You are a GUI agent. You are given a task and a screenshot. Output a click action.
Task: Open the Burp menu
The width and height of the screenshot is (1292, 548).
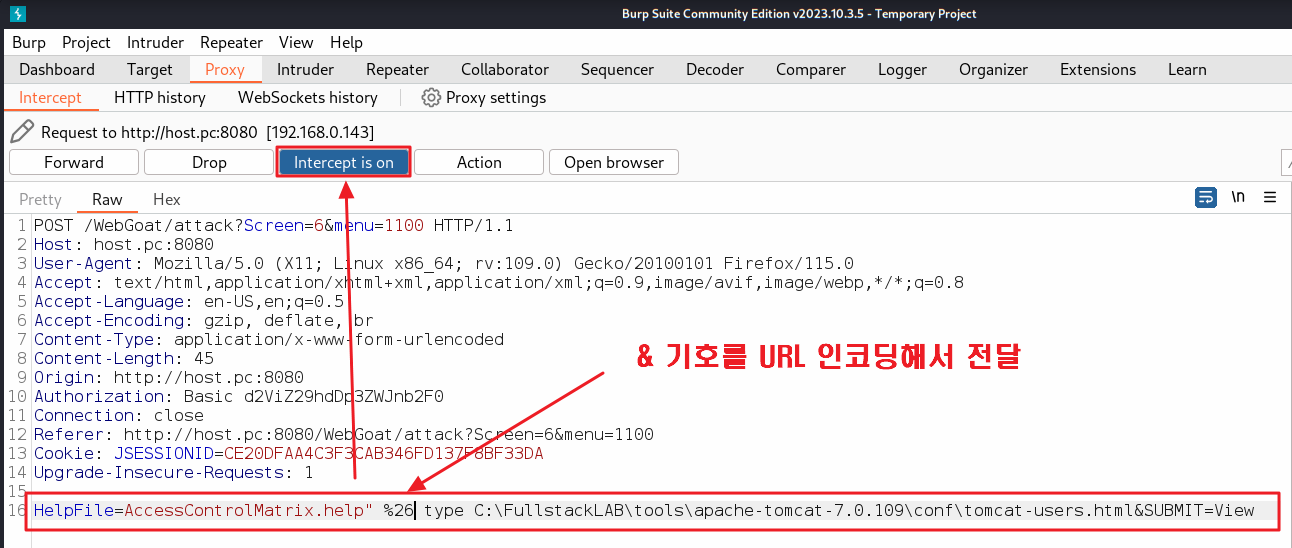click(x=29, y=42)
